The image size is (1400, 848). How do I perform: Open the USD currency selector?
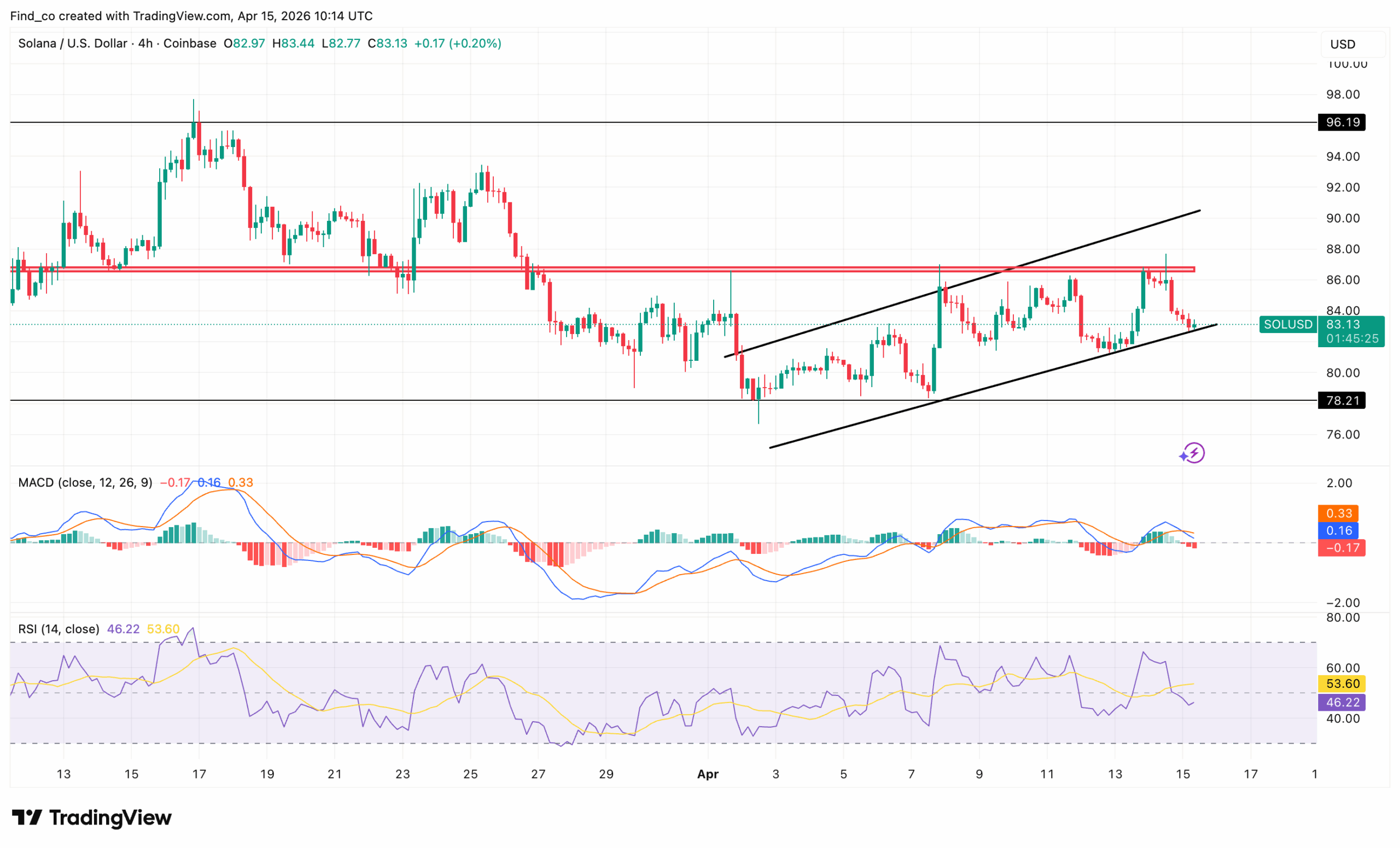1352,44
